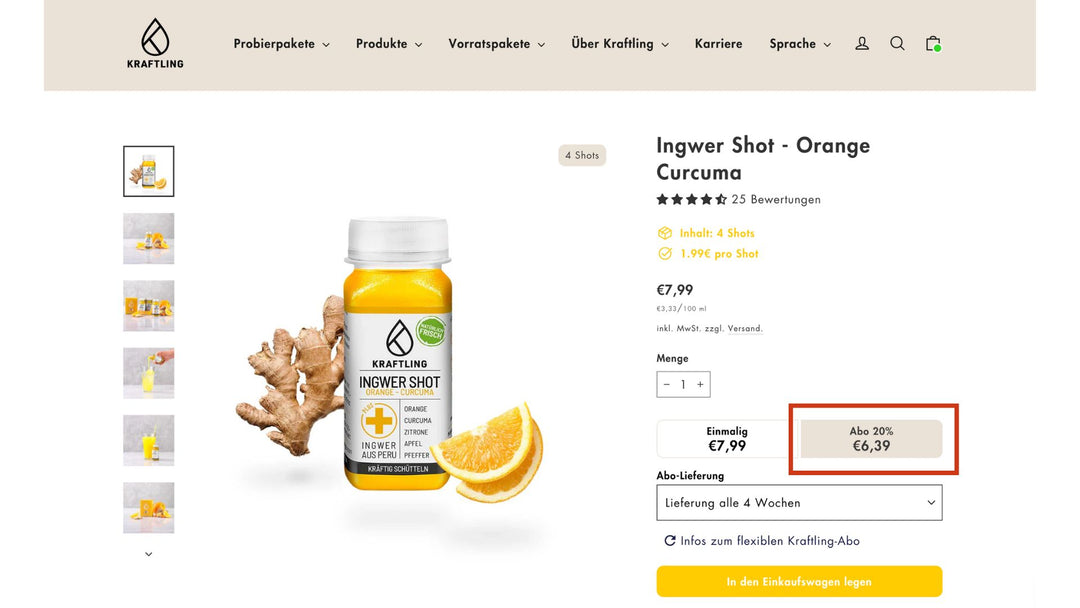This screenshot has width=1080, height=608.
Task: Open the user account icon
Action: 862,43
